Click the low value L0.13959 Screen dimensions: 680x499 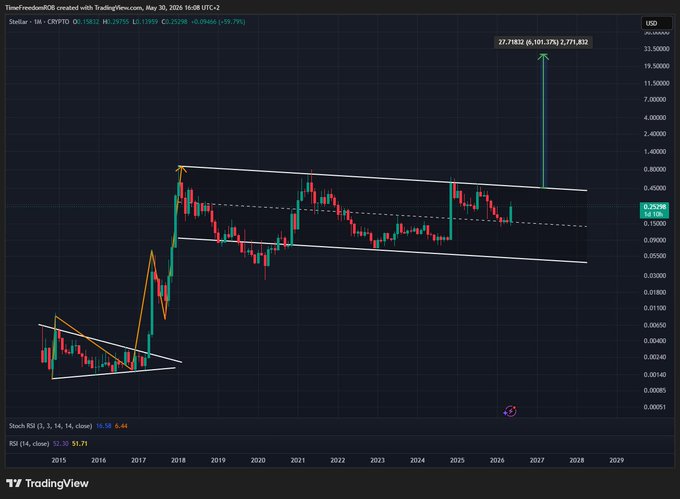pyautogui.click(x=145, y=22)
